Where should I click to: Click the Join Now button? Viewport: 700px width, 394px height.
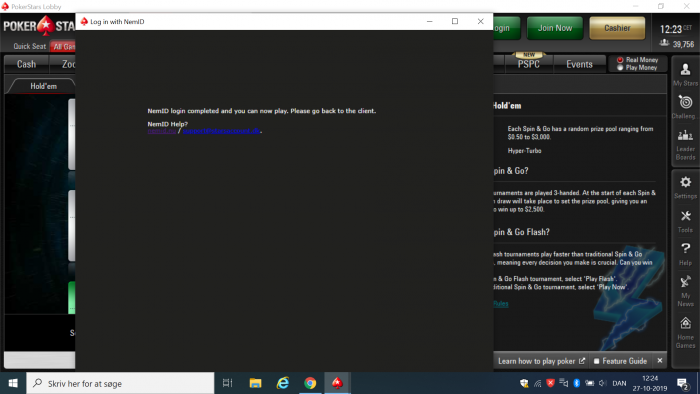[x=555, y=28]
